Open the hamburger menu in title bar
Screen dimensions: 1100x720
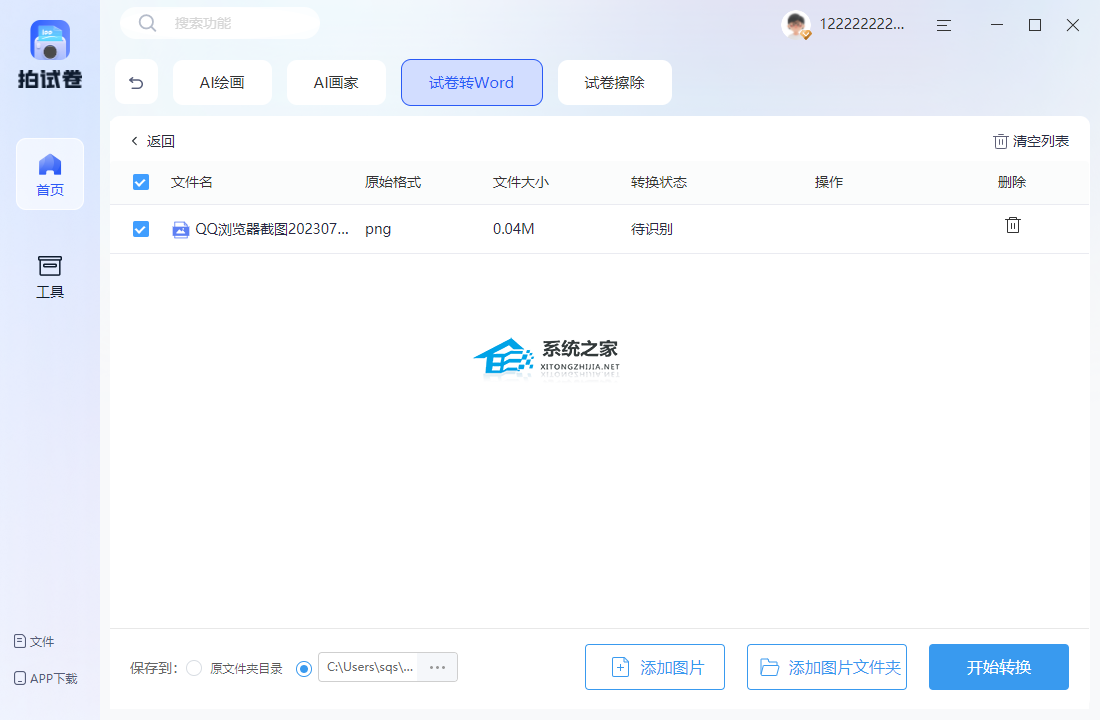click(943, 25)
